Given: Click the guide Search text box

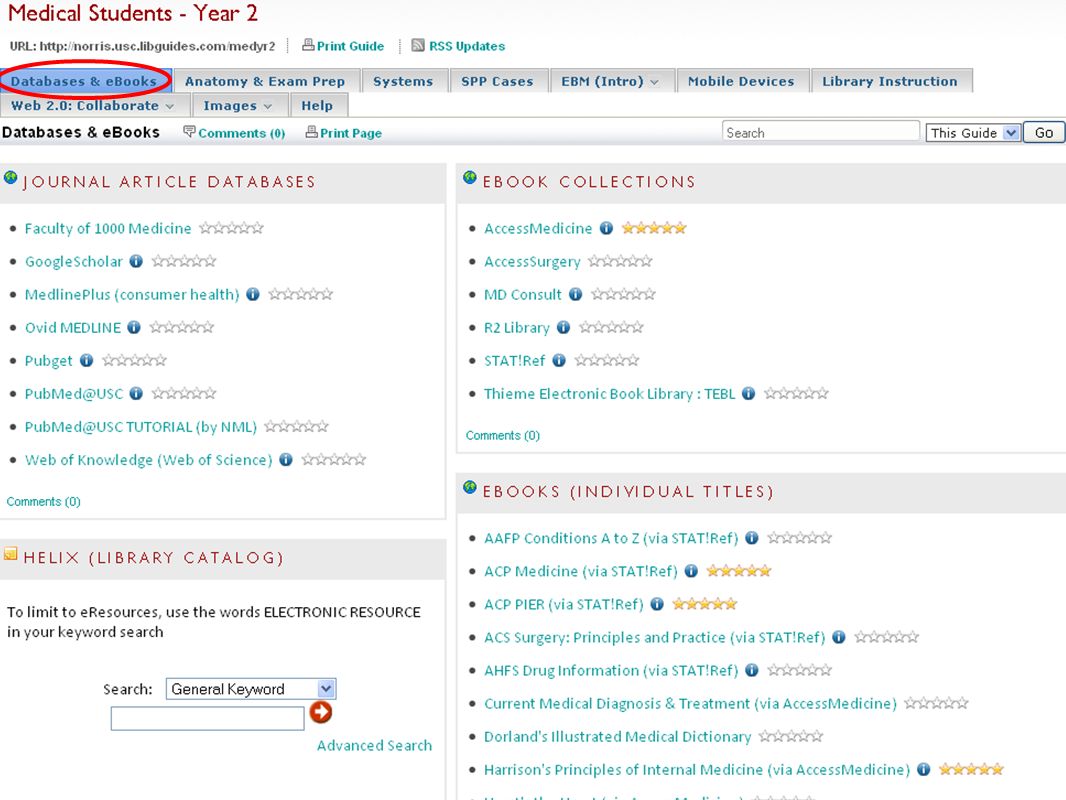Looking at the screenshot, I should click(x=821, y=132).
